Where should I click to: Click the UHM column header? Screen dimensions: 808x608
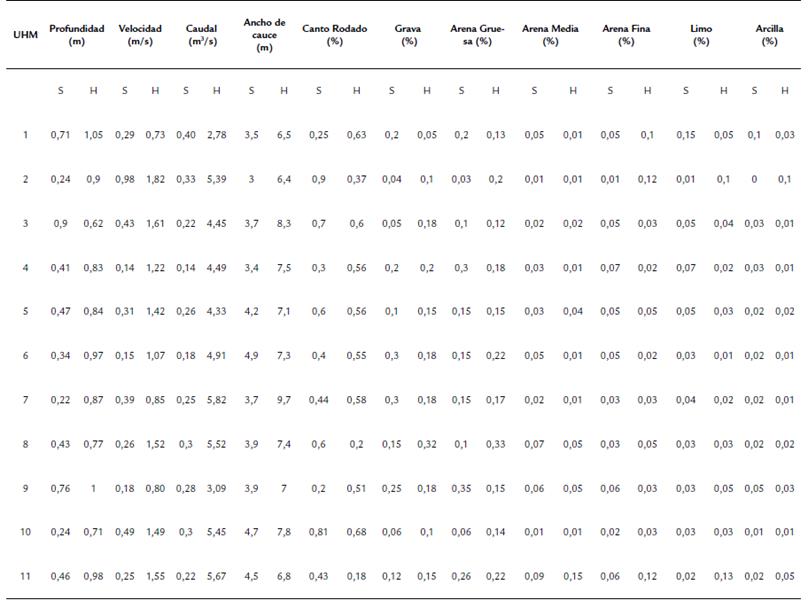click(25, 35)
